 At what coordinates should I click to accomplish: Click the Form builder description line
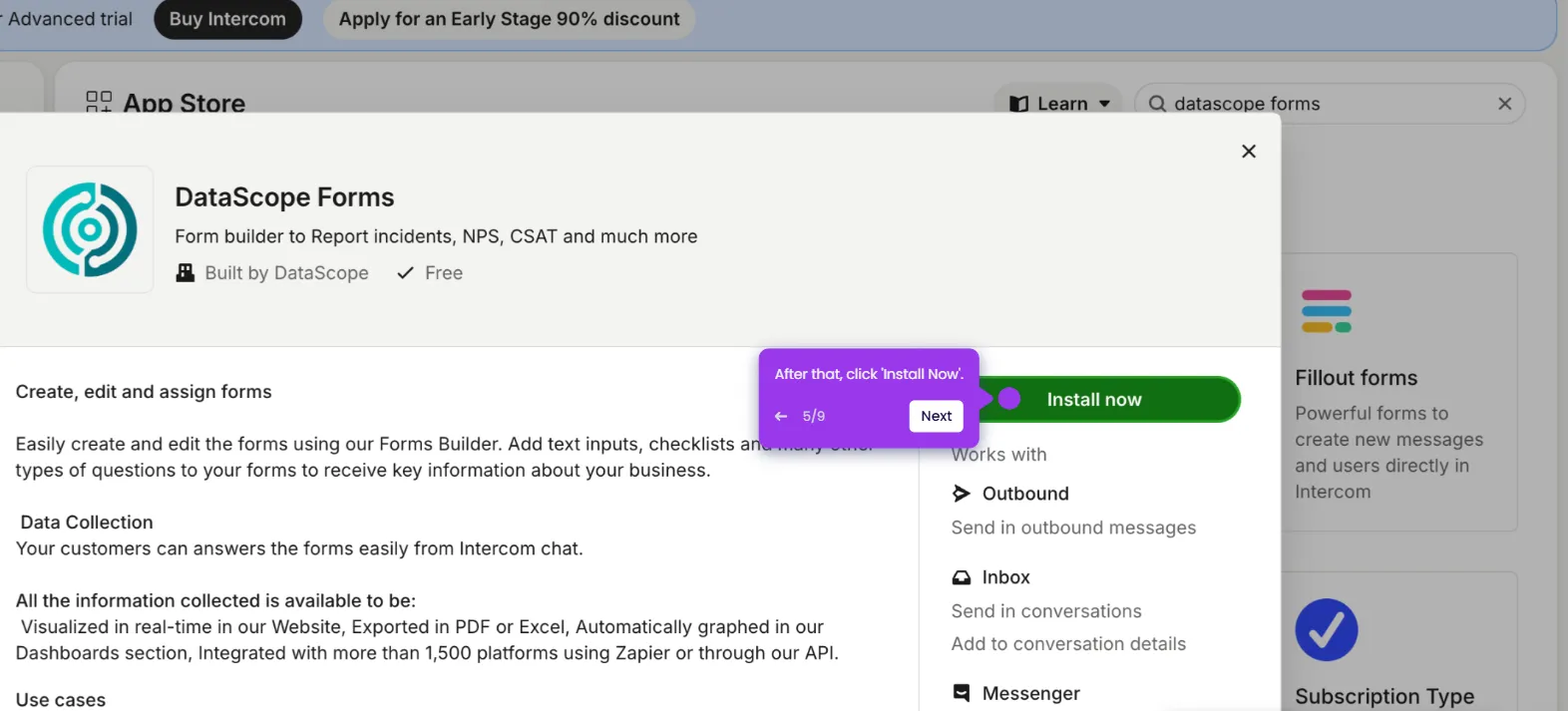(x=436, y=236)
